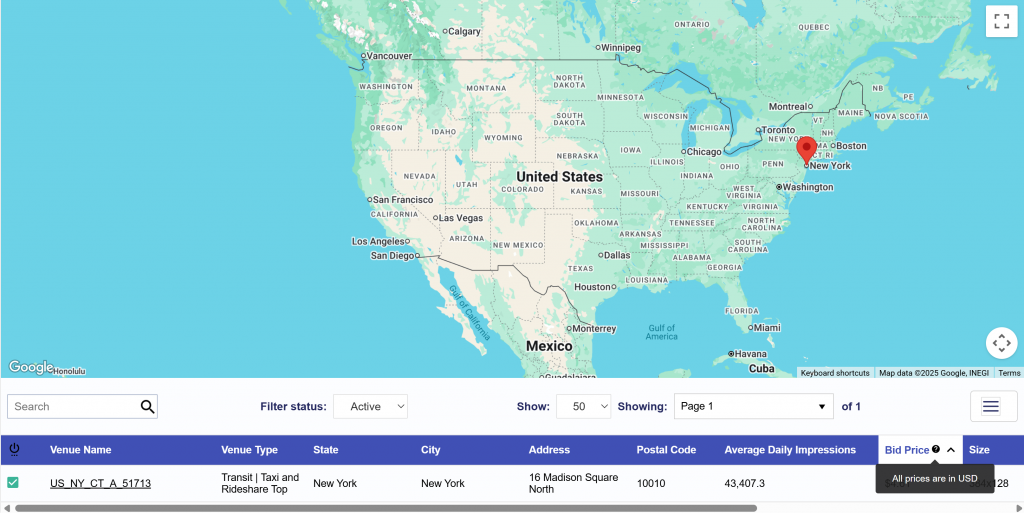Click the Montreal label on map

pyautogui.click(x=788, y=106)
